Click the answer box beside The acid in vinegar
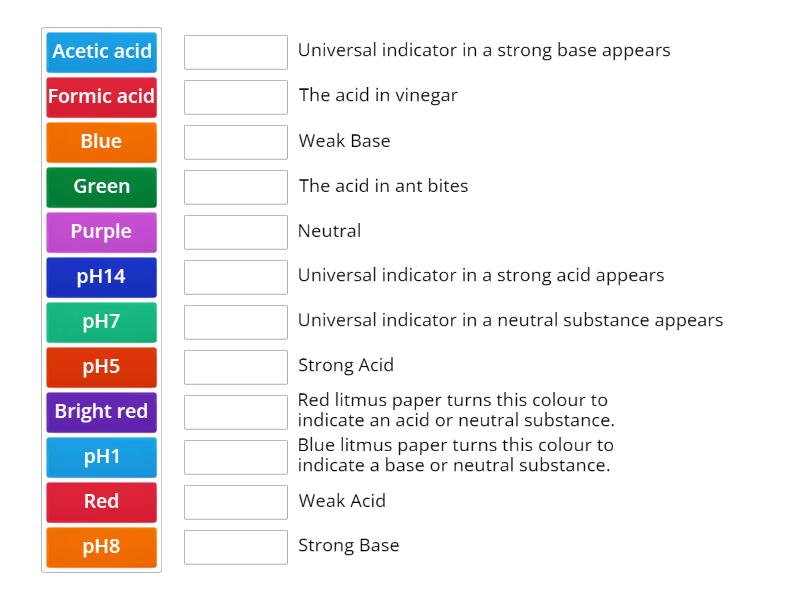Screen dimensions: 800x600 [x=235, y=97]
